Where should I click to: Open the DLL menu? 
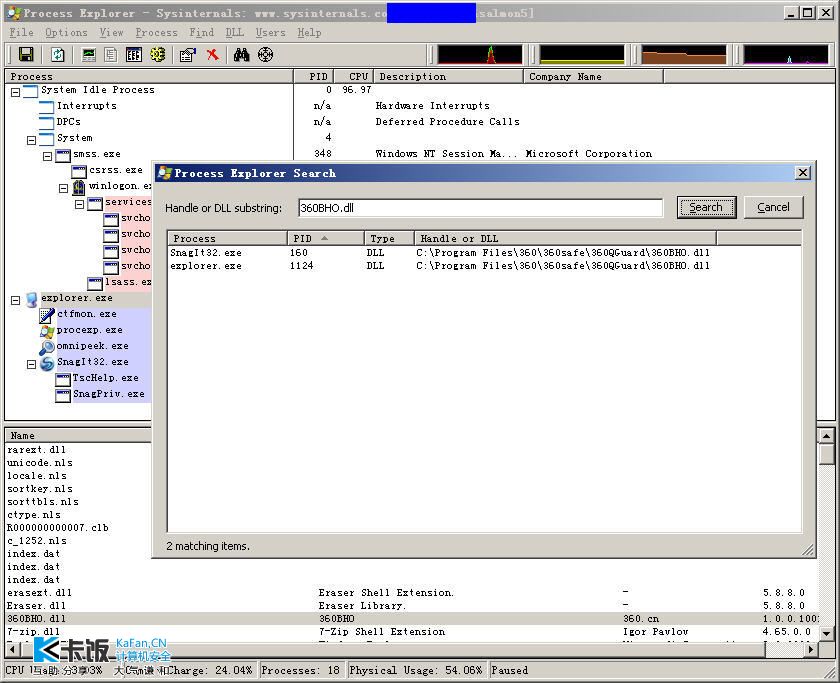coord(235,32)
